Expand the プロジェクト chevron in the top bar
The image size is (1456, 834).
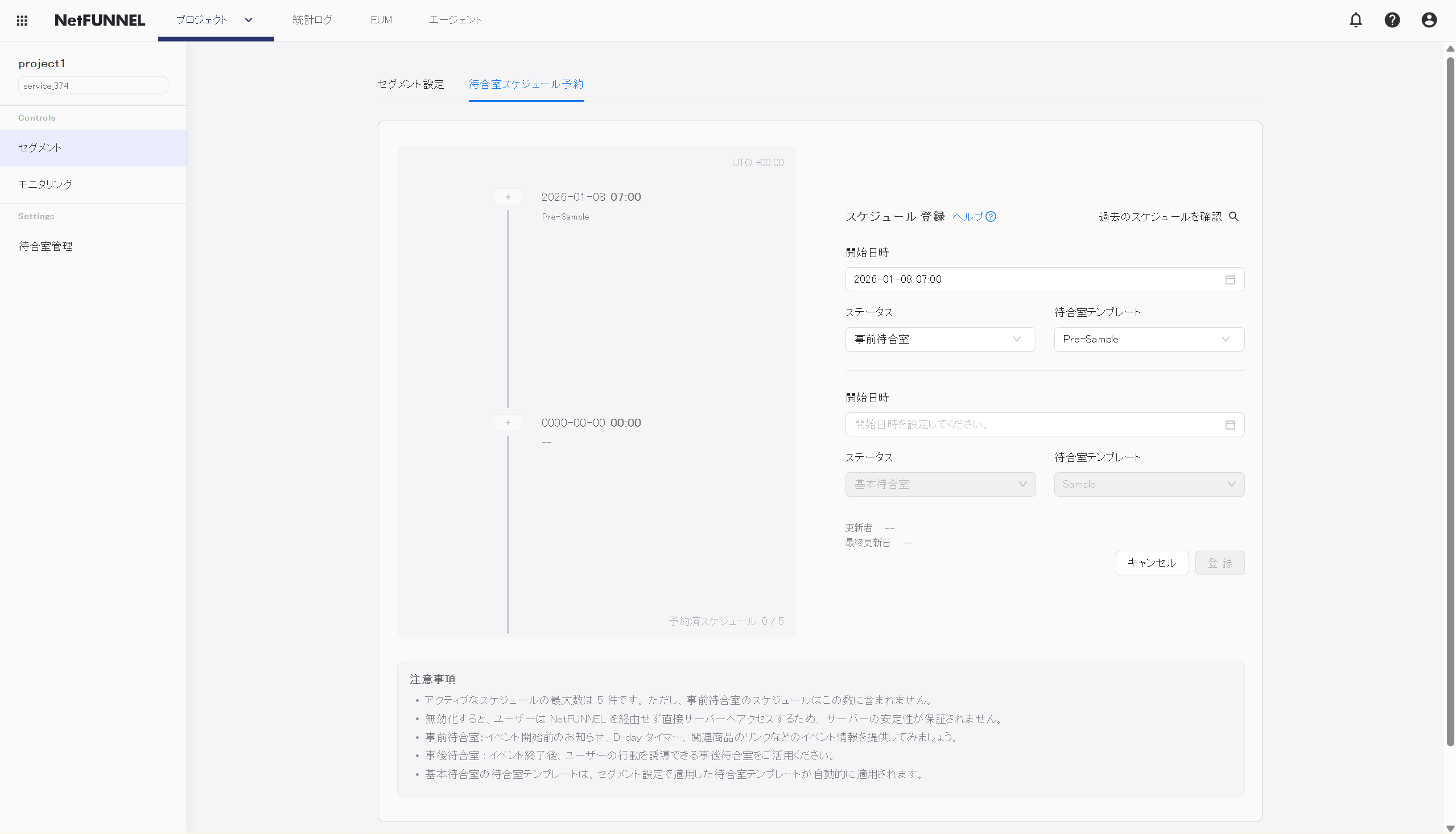[x=248, y=19]
